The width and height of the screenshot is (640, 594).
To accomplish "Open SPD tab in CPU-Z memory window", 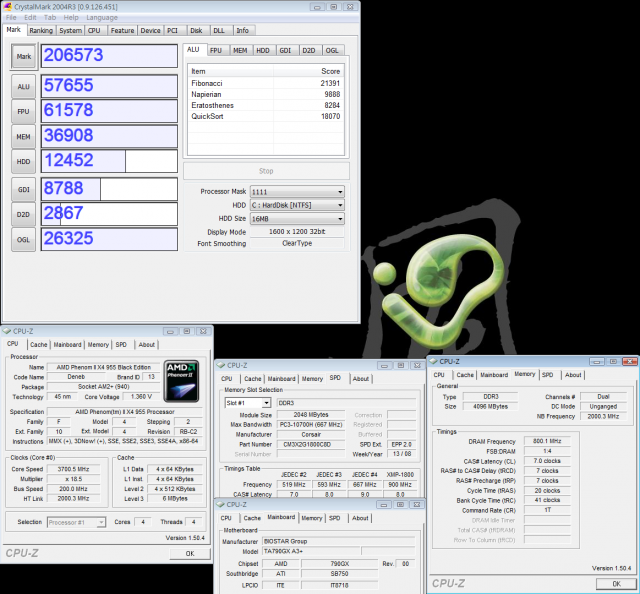I will coord(547,375).
